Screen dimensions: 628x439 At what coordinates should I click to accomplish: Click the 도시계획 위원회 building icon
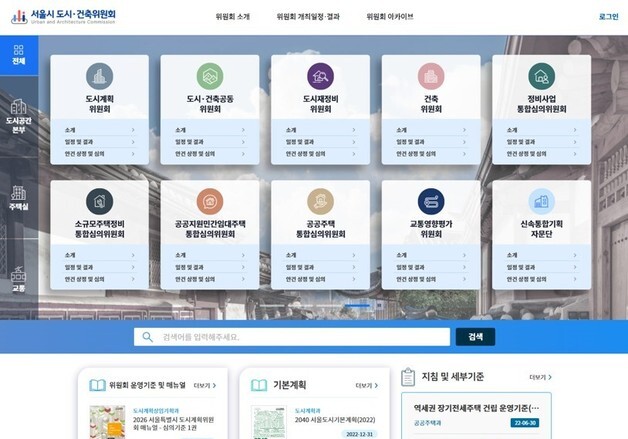point(99,76)
